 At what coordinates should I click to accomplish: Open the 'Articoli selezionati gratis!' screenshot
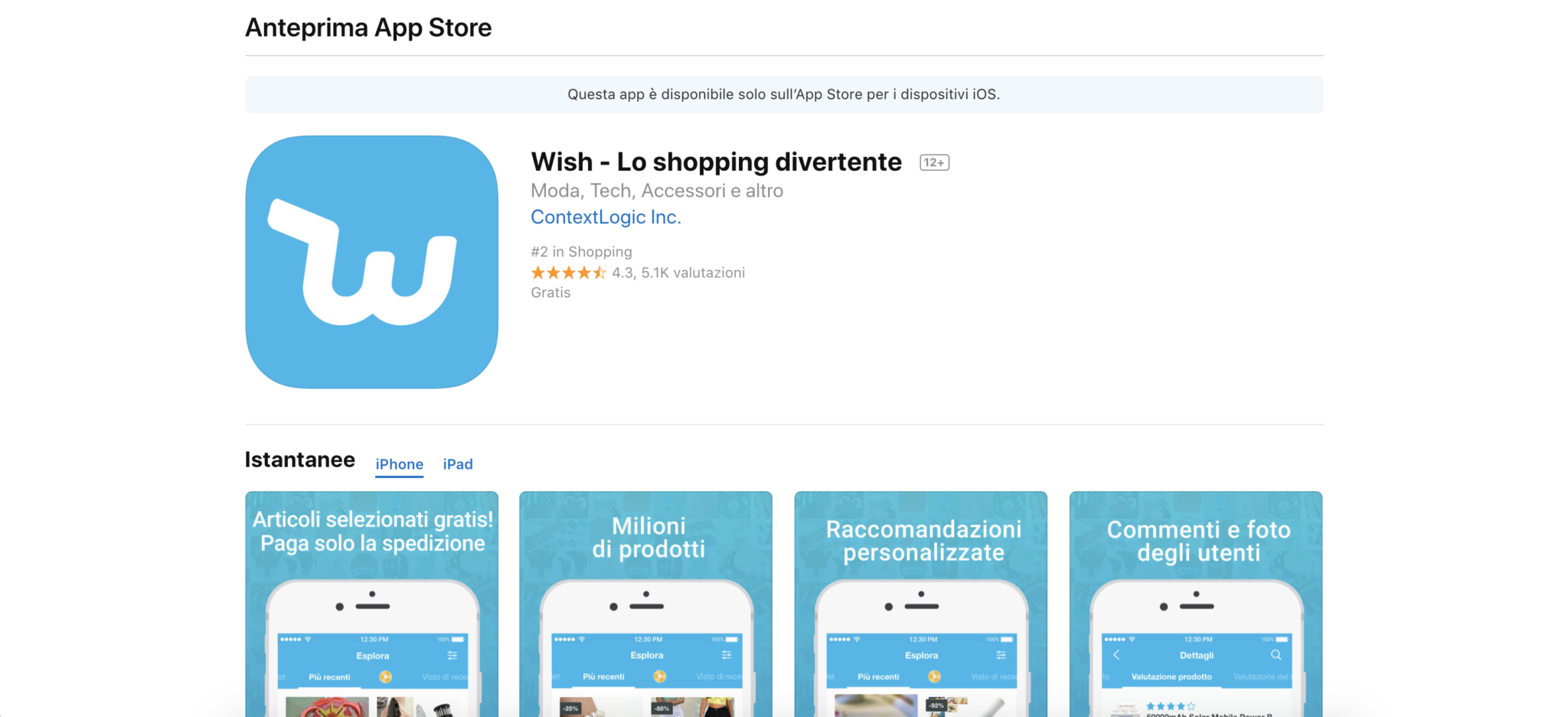click(x=371, y=604)
